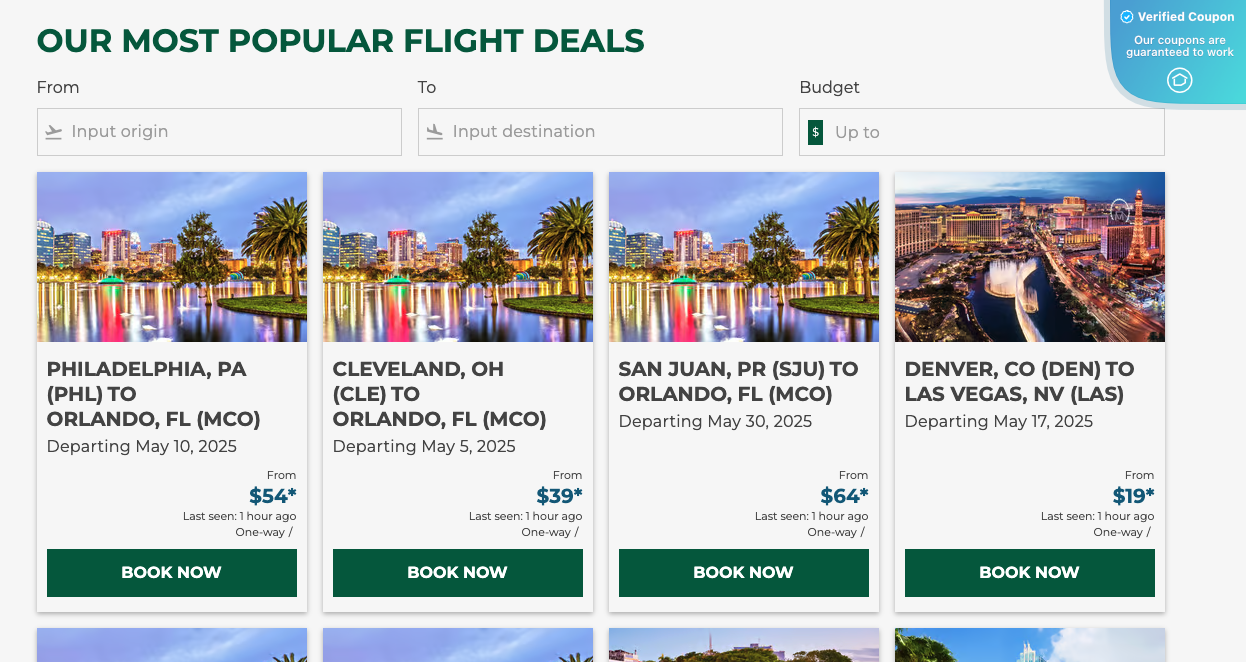Click the OUR MOST POPULAR FLIGHT DEALS heading

340,41
